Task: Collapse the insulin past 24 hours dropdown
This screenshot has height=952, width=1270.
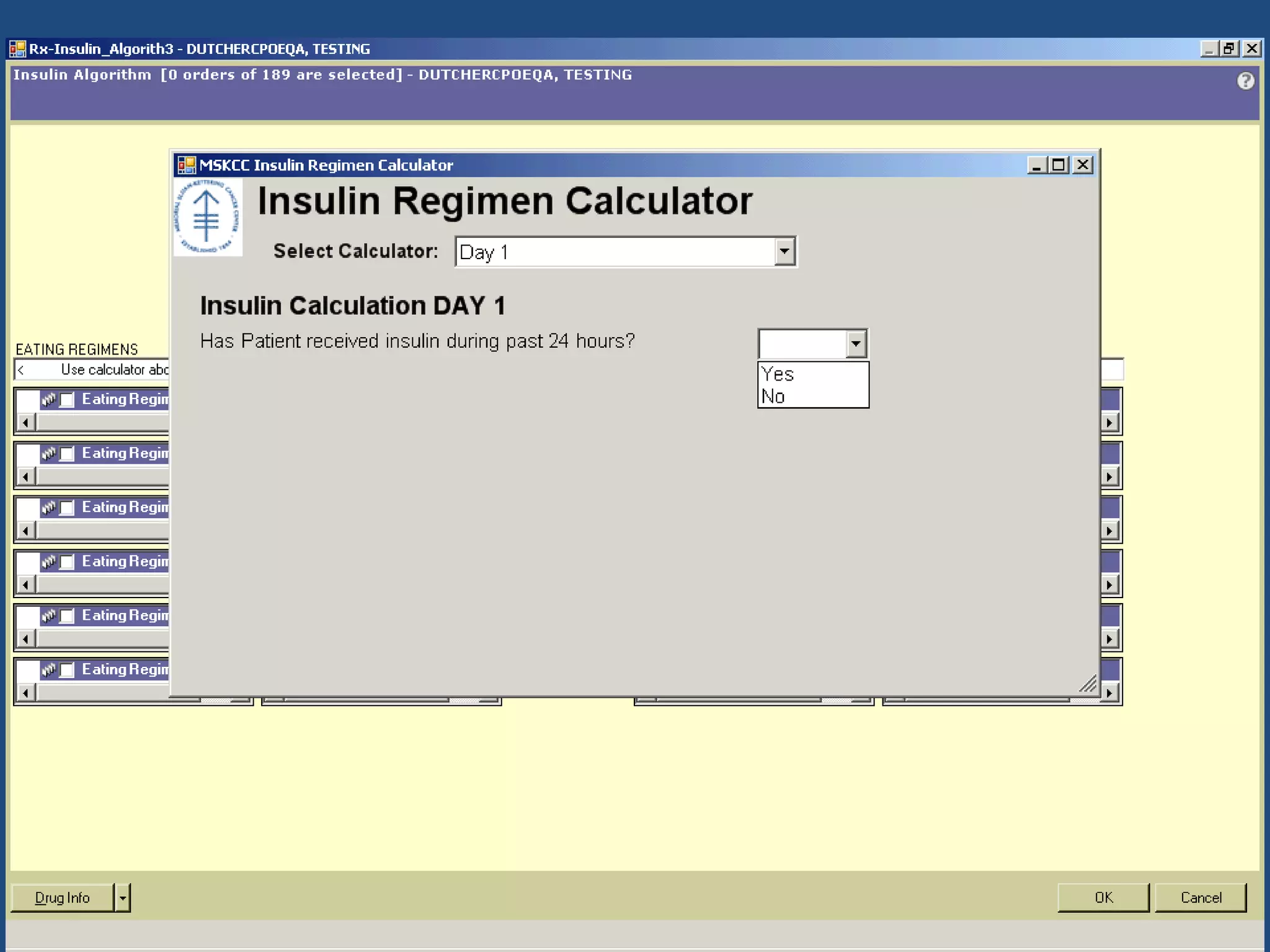Action: tap(856, 343)
